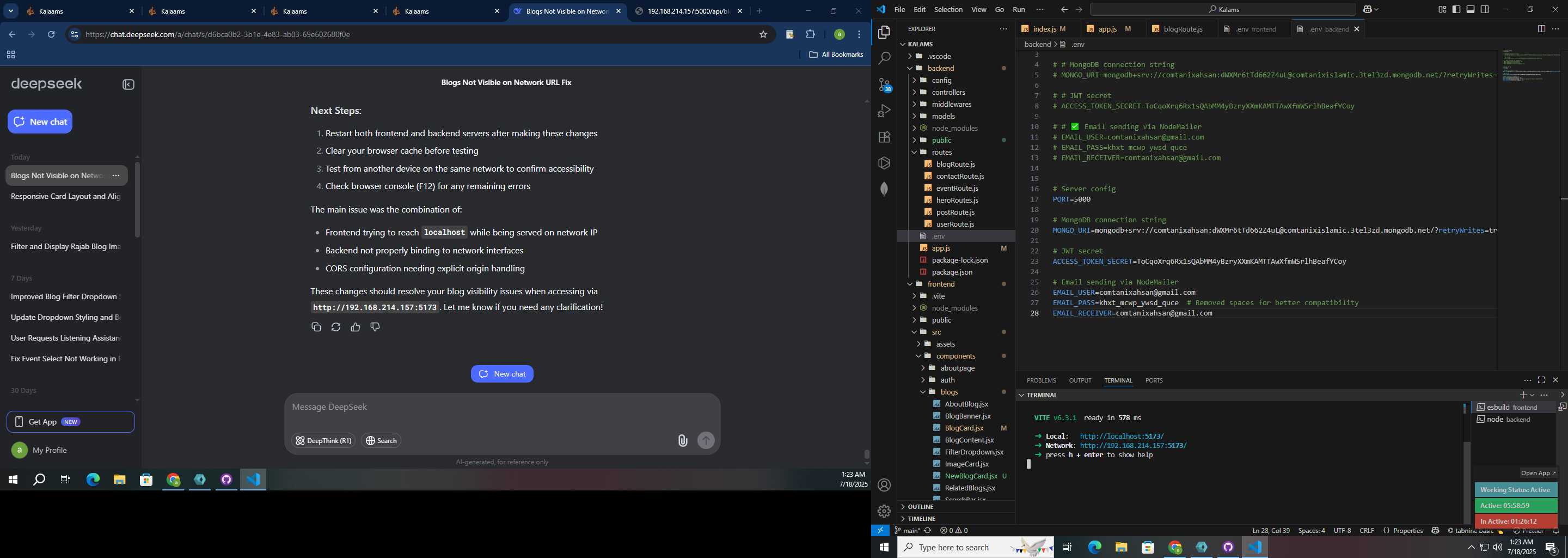Toggle VS Code secondary side bar
Screen dimensions: 1568x558
[x=1485, y=9]
